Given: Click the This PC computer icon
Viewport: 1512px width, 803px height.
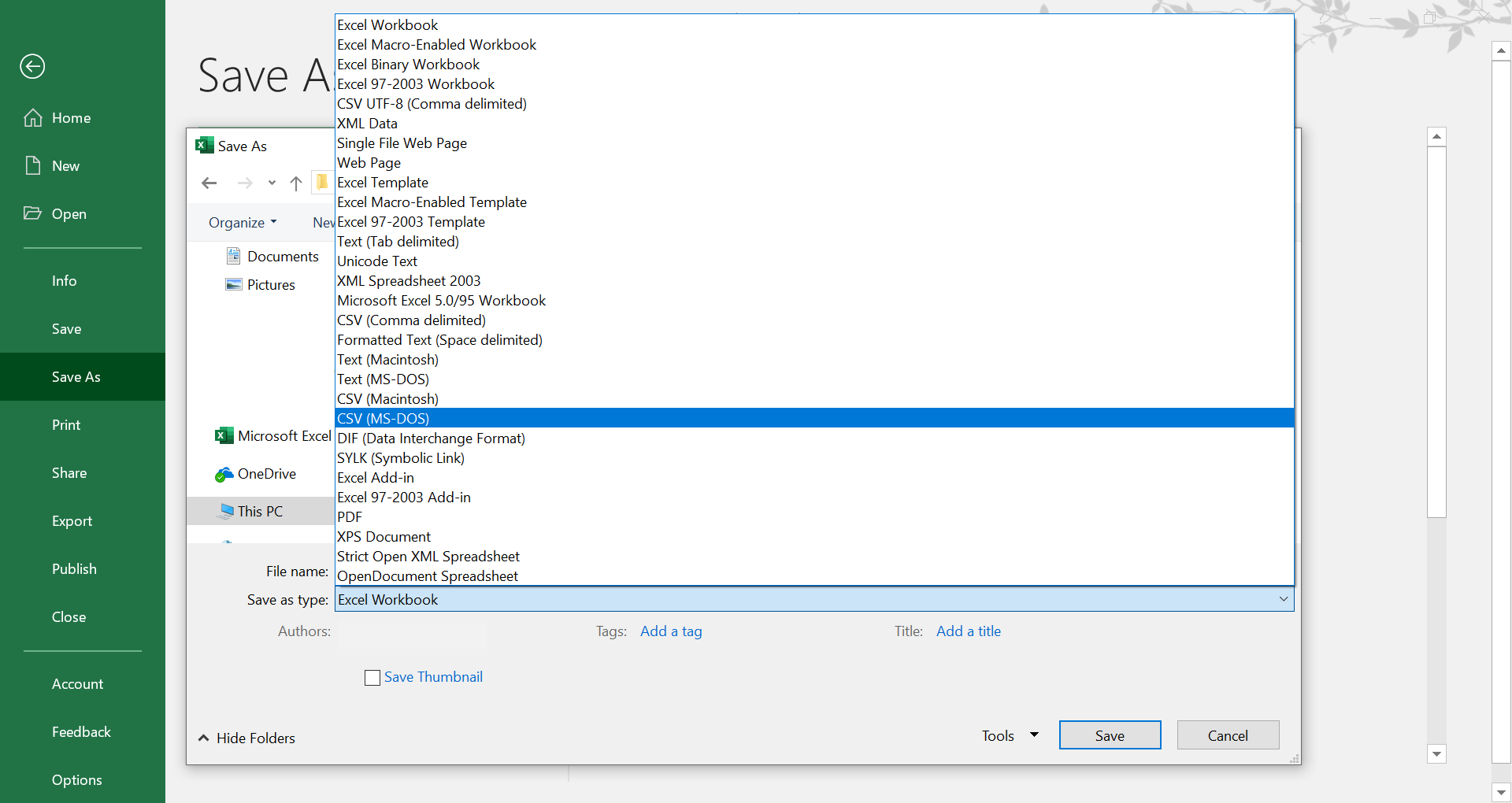Looking at the screenshot, I should tap(227, 510).
